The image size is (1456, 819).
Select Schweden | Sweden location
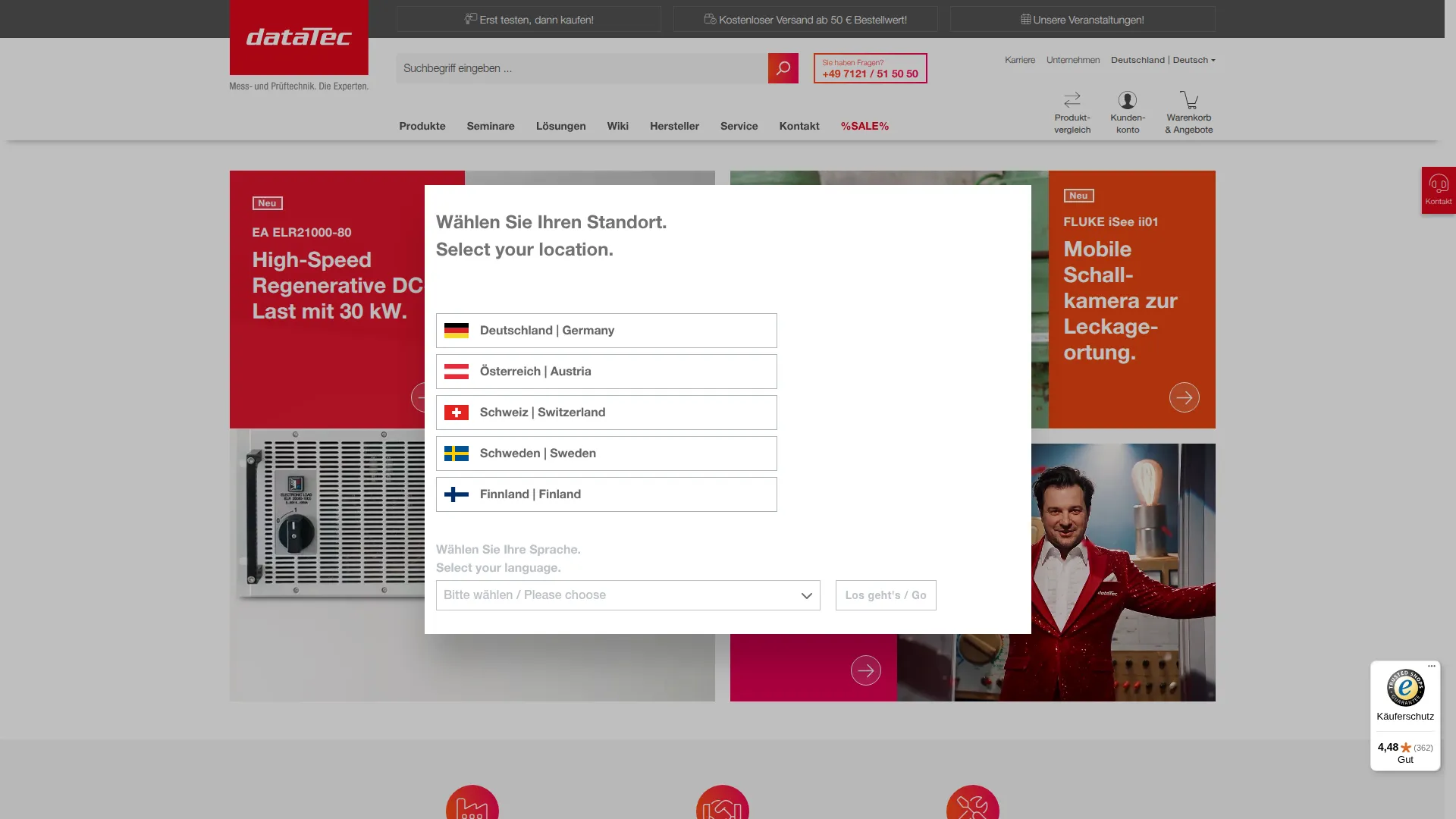tap(607, 453)
